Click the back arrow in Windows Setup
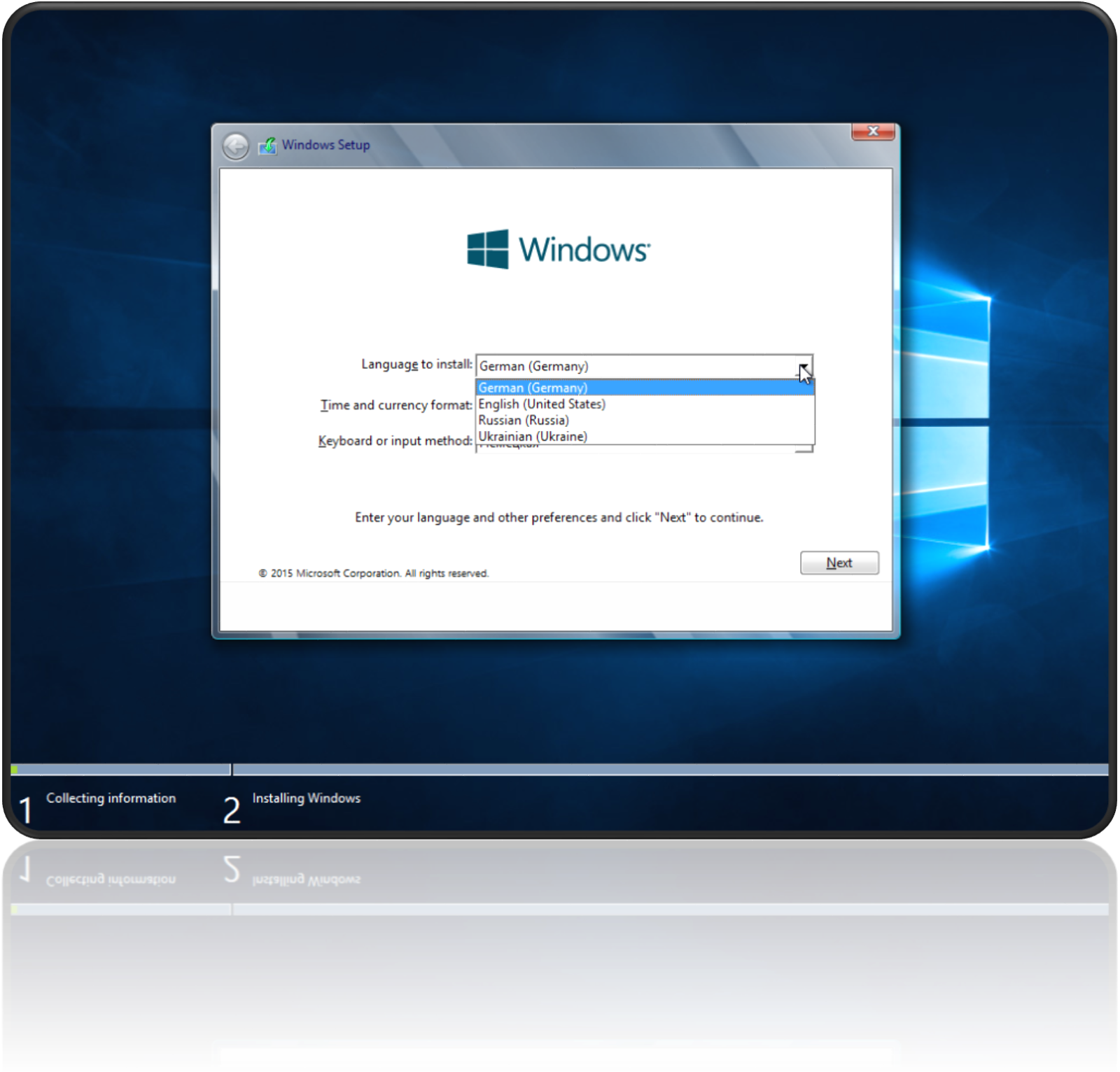This screenshot has height=1072, width=1120. click(x=236, y=146)
